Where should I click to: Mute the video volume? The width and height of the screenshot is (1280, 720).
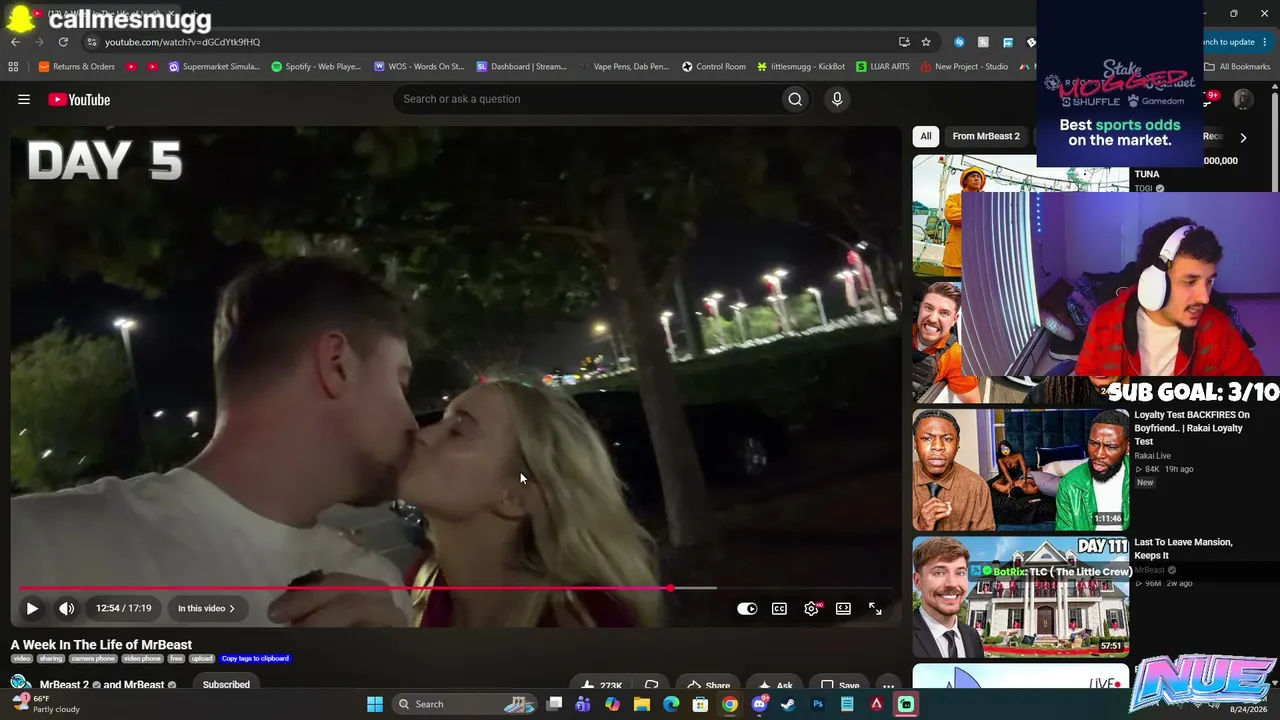[x=66, y=608]
